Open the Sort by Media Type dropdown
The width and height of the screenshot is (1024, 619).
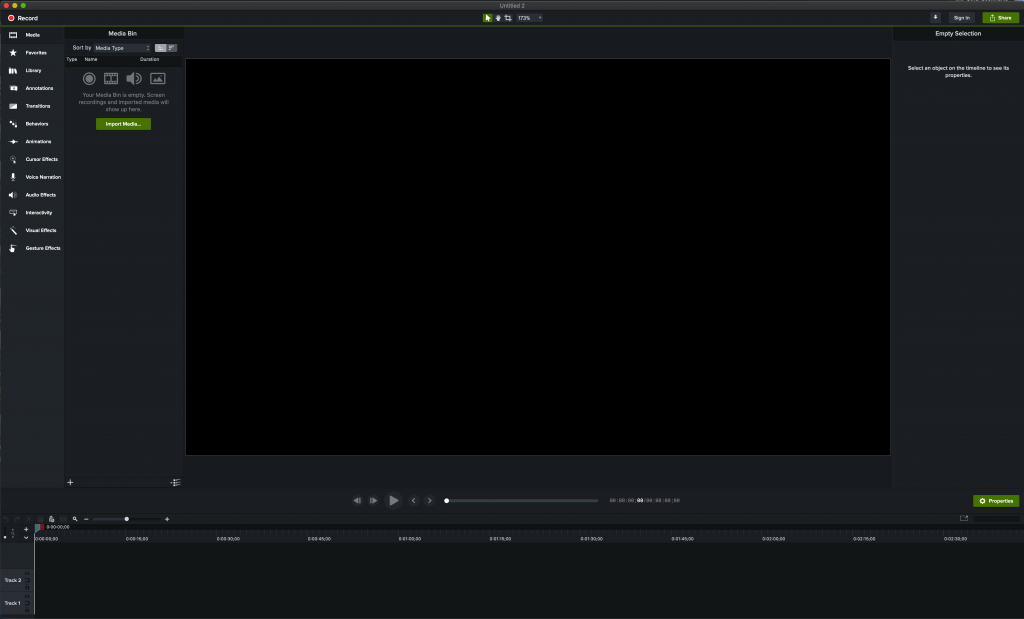tap(122, 48)
